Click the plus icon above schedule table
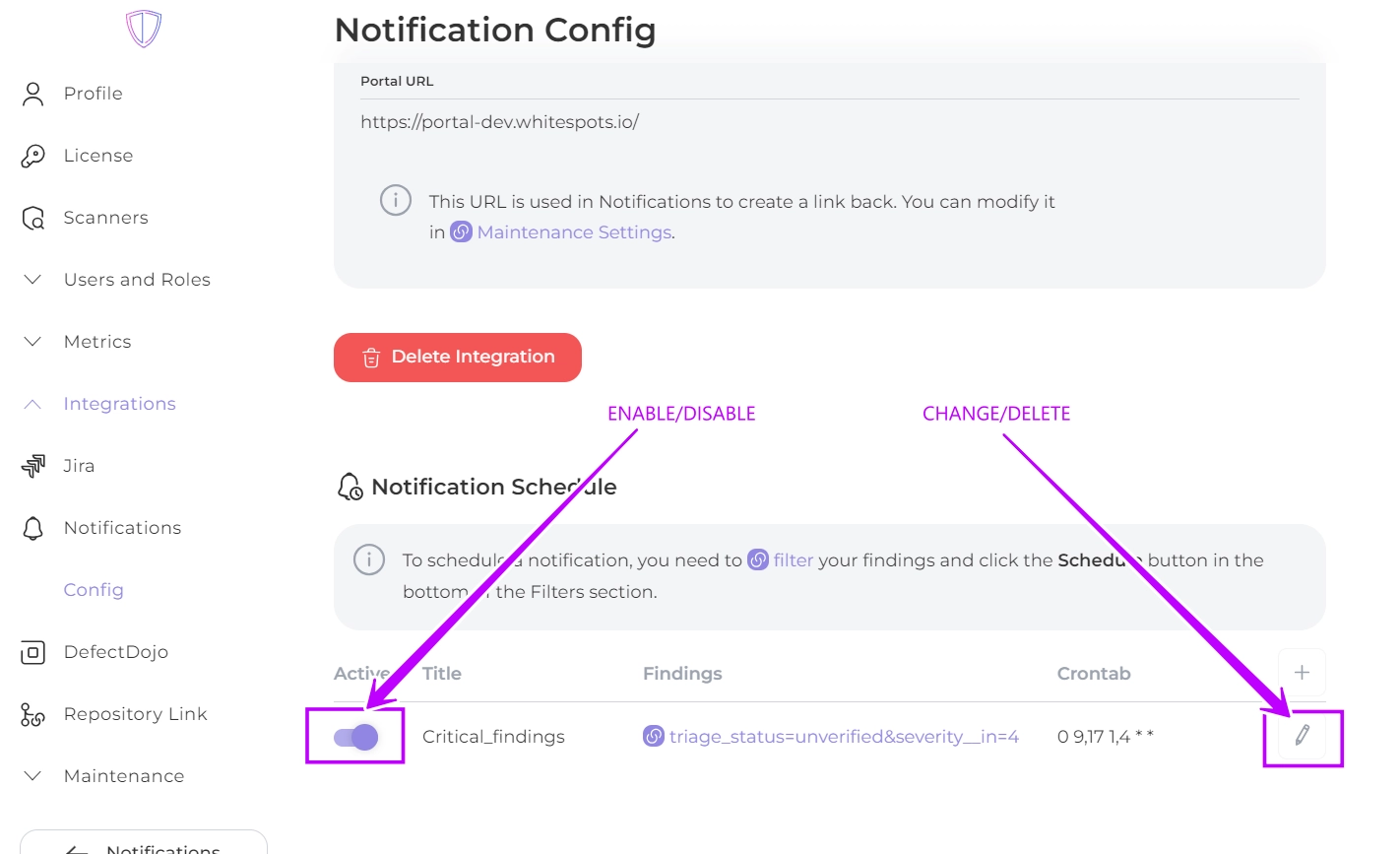The height and width of the screenshot is (854, 1400). tap(1302, 673)
